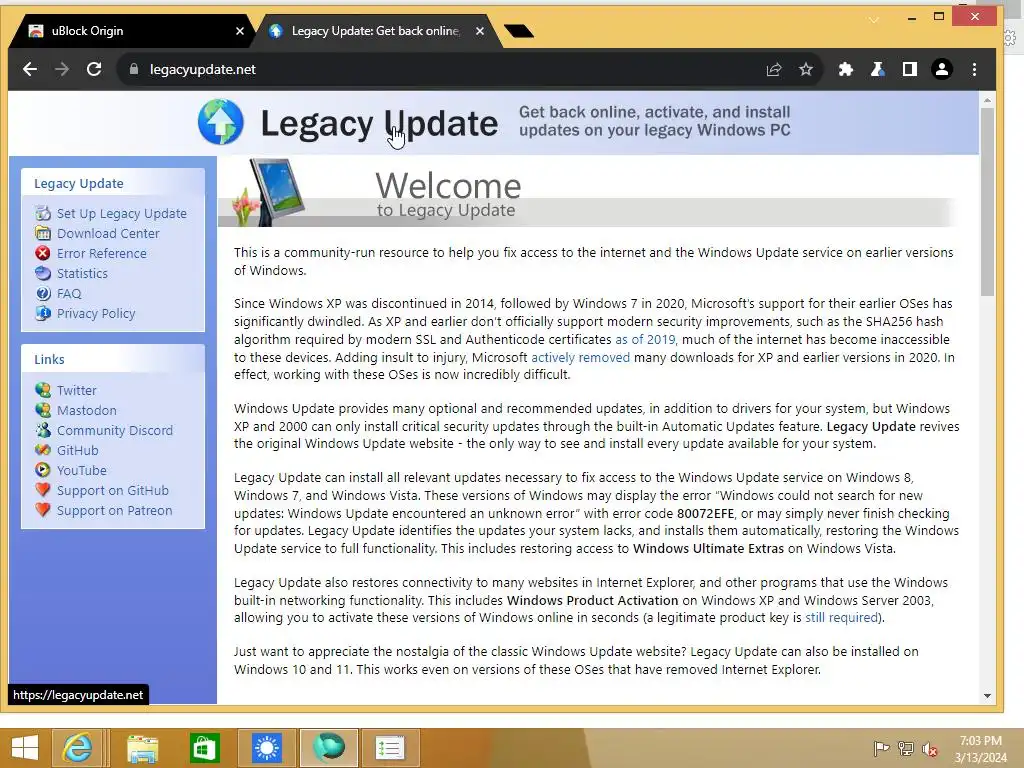Image resolution: width=1024 pixels, height=768 pixels.
Task: Click the Support on GitHub heart icon
Action: point(43,490)
